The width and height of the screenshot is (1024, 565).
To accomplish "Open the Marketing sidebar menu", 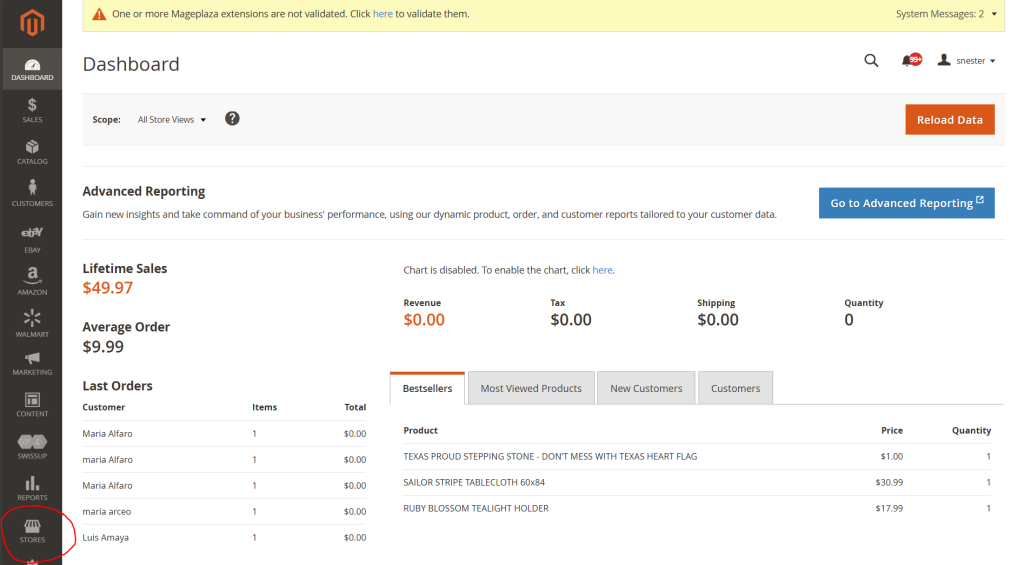I will tap(32, 364).
